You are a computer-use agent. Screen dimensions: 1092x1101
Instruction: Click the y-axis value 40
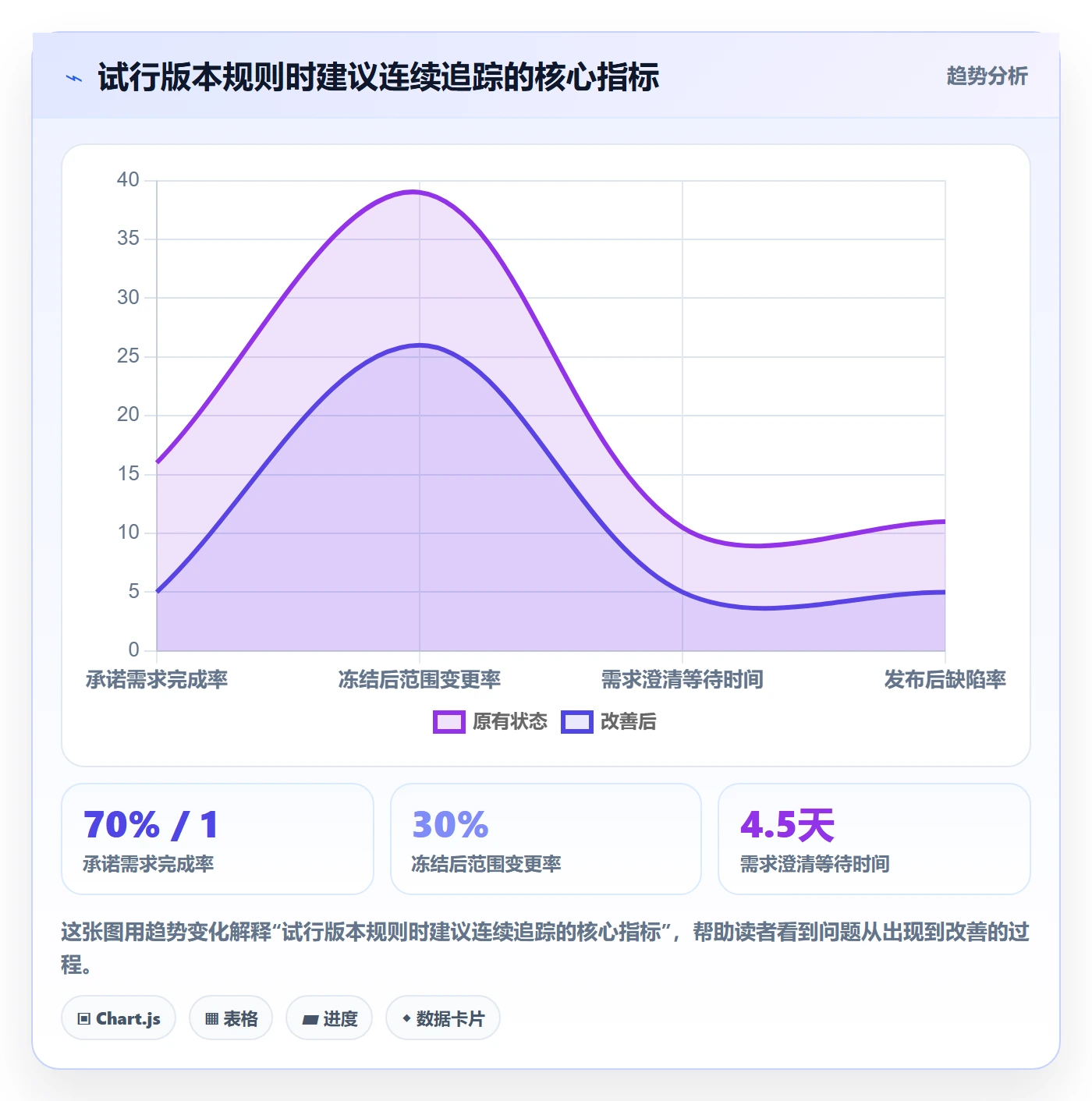[x=128, y=180]
